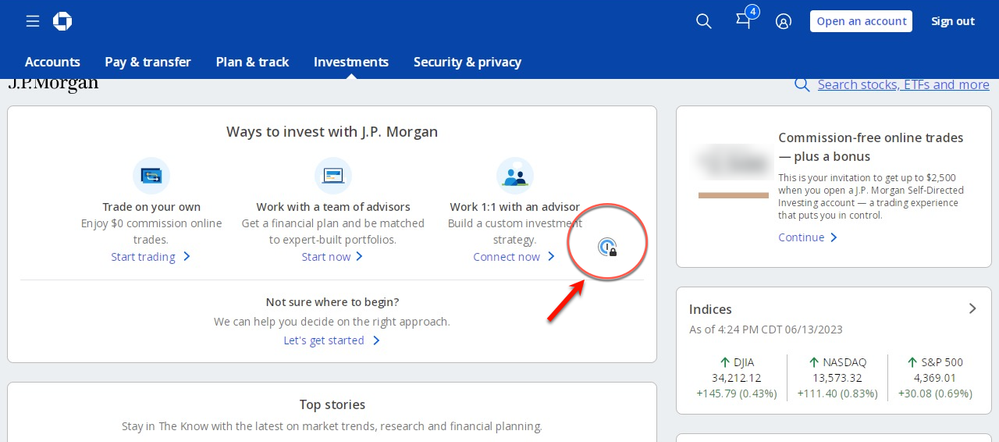Viewport: 999px width, 442px height.
Task: Open the Accounts menu
Action: 52,62
